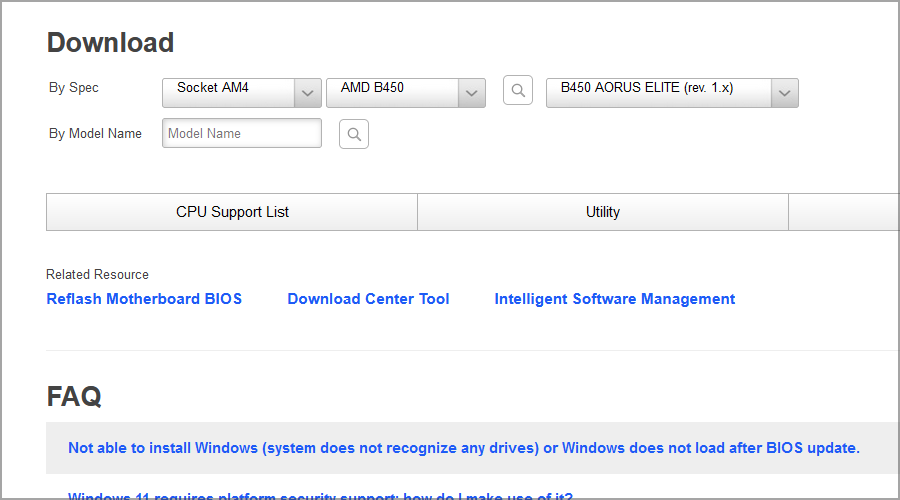The width and height of the screenshot is (900, 500).
Task: Click the search icon beside the AMD B450 dropdown
Action: [x=518, y=90]
